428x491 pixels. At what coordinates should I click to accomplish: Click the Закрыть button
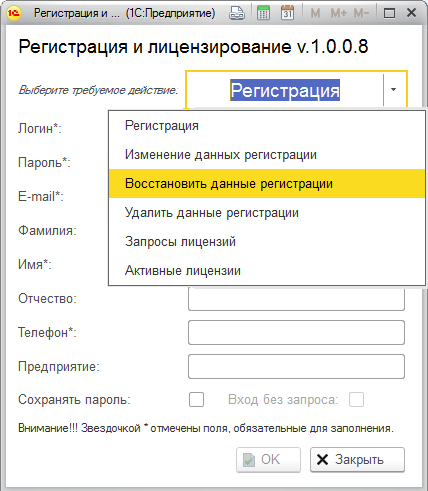(x=357, y=460)
